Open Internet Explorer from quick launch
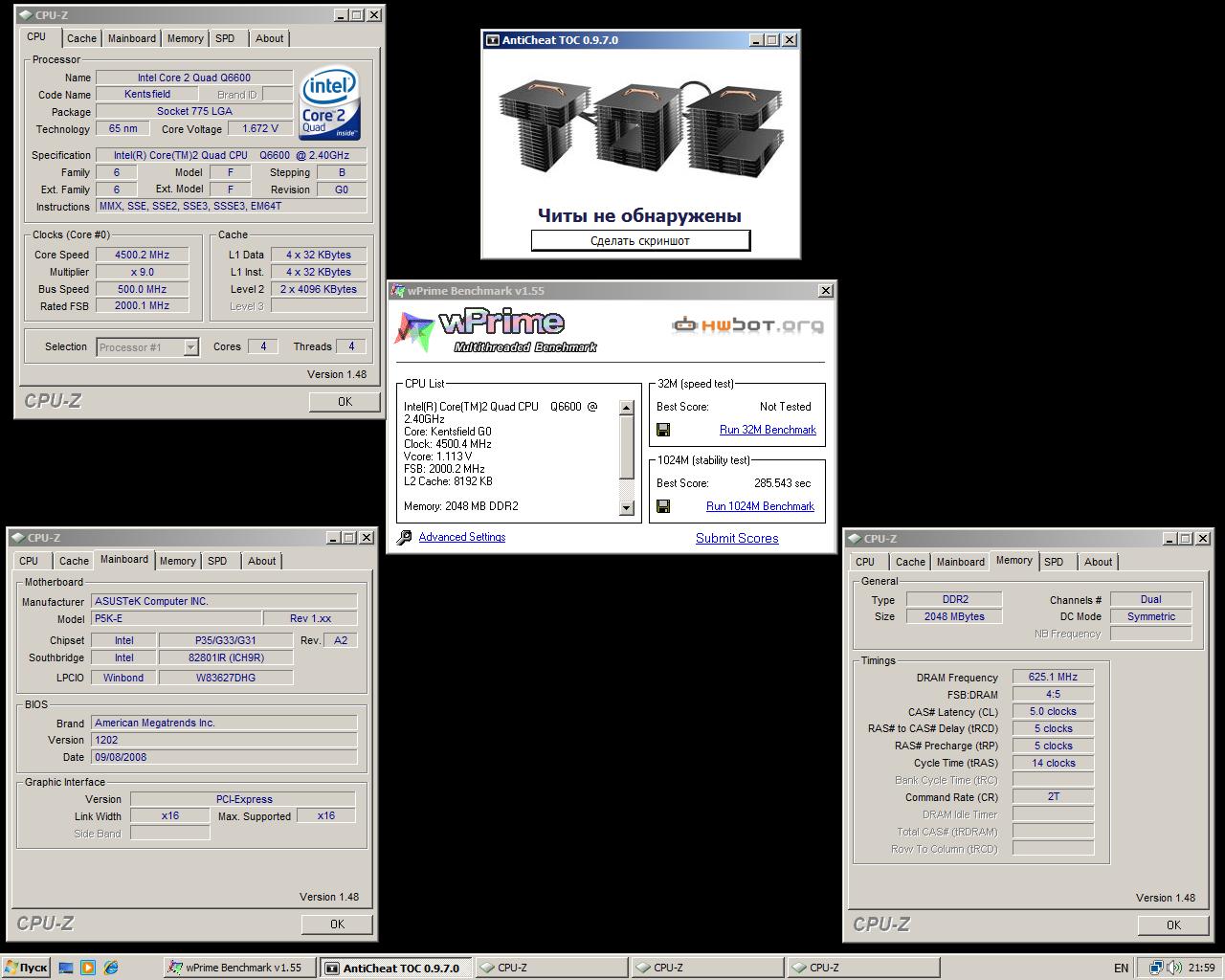This screenshot has width=1225, height=980. coord(111,968)
